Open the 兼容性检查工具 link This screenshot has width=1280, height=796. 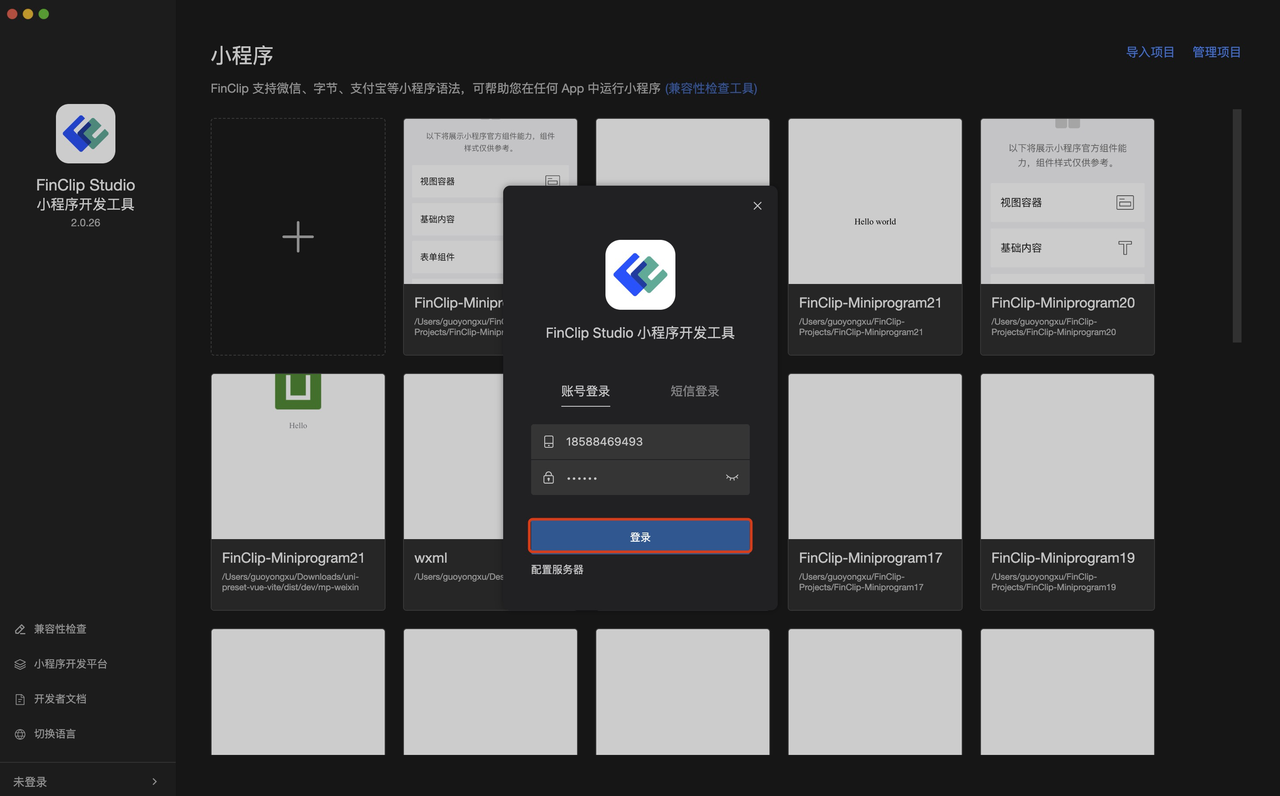(x=711, y=88)
